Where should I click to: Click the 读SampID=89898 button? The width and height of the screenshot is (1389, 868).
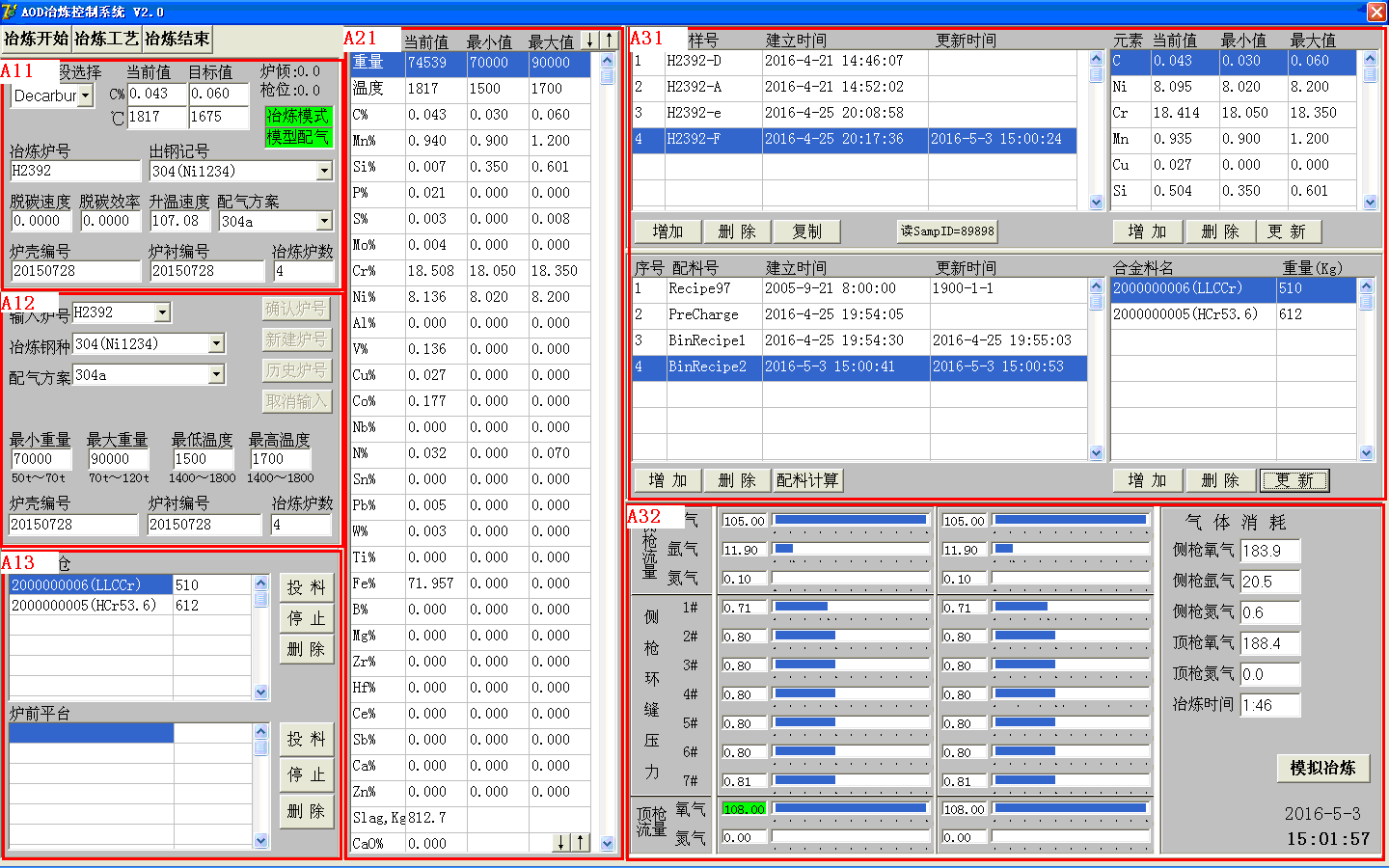point(947,231)
